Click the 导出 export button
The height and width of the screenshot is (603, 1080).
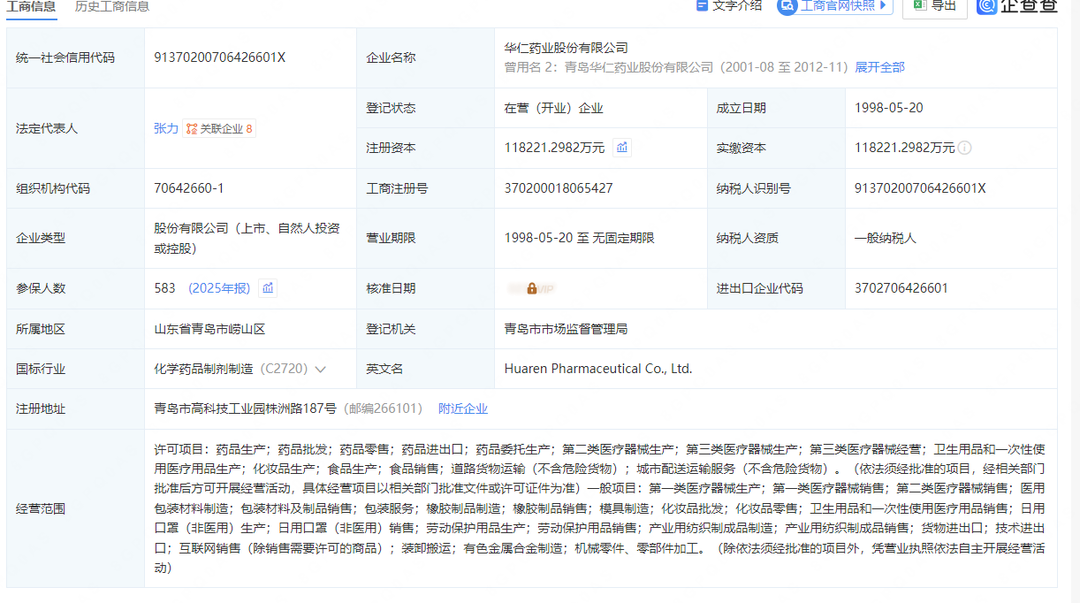pos(935,6)
